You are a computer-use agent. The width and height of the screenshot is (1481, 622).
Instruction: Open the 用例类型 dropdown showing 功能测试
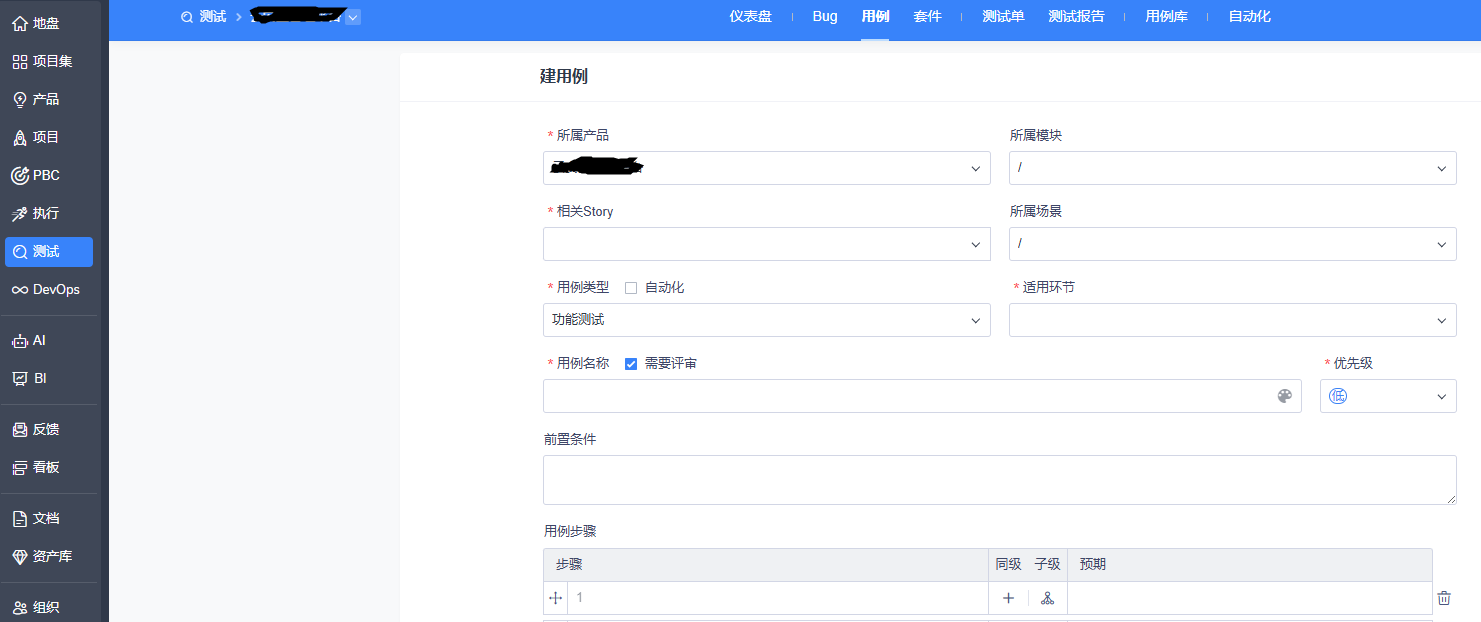click(767, 320)
